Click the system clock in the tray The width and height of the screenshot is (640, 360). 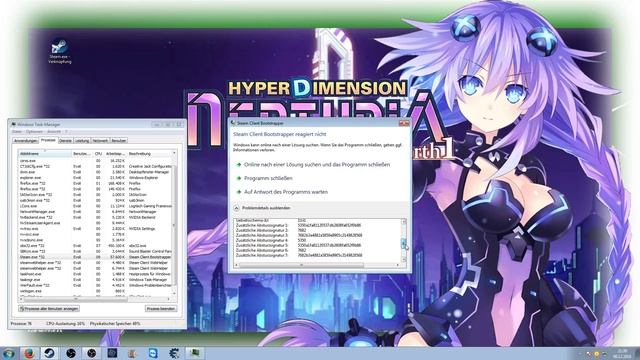point(622,353)
